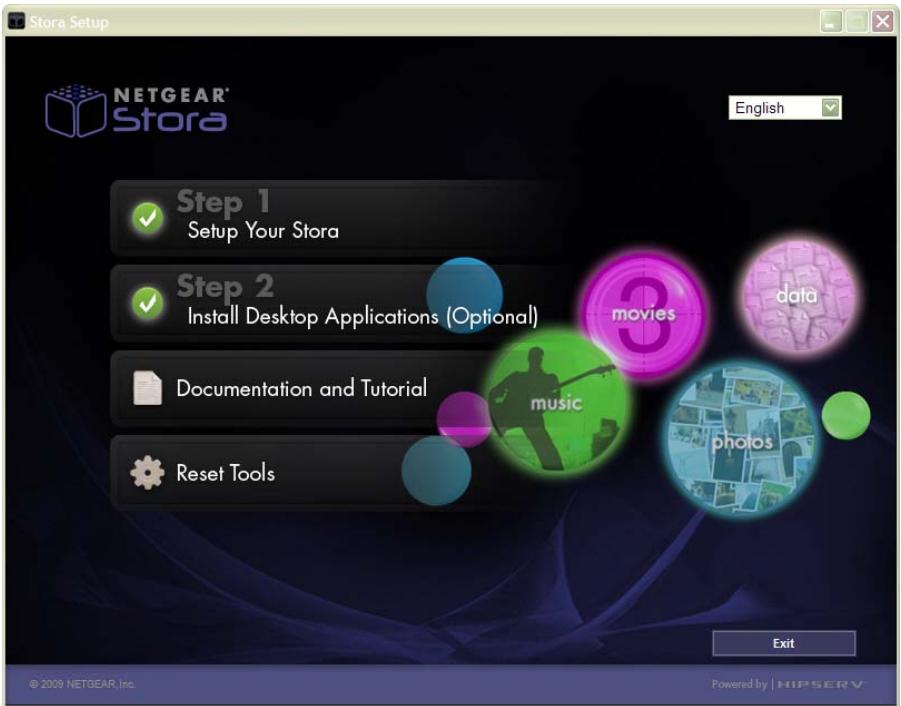The image size is (901, 706).
Task: Open Install Desktop Applications (Optional)
Action: 336,303
